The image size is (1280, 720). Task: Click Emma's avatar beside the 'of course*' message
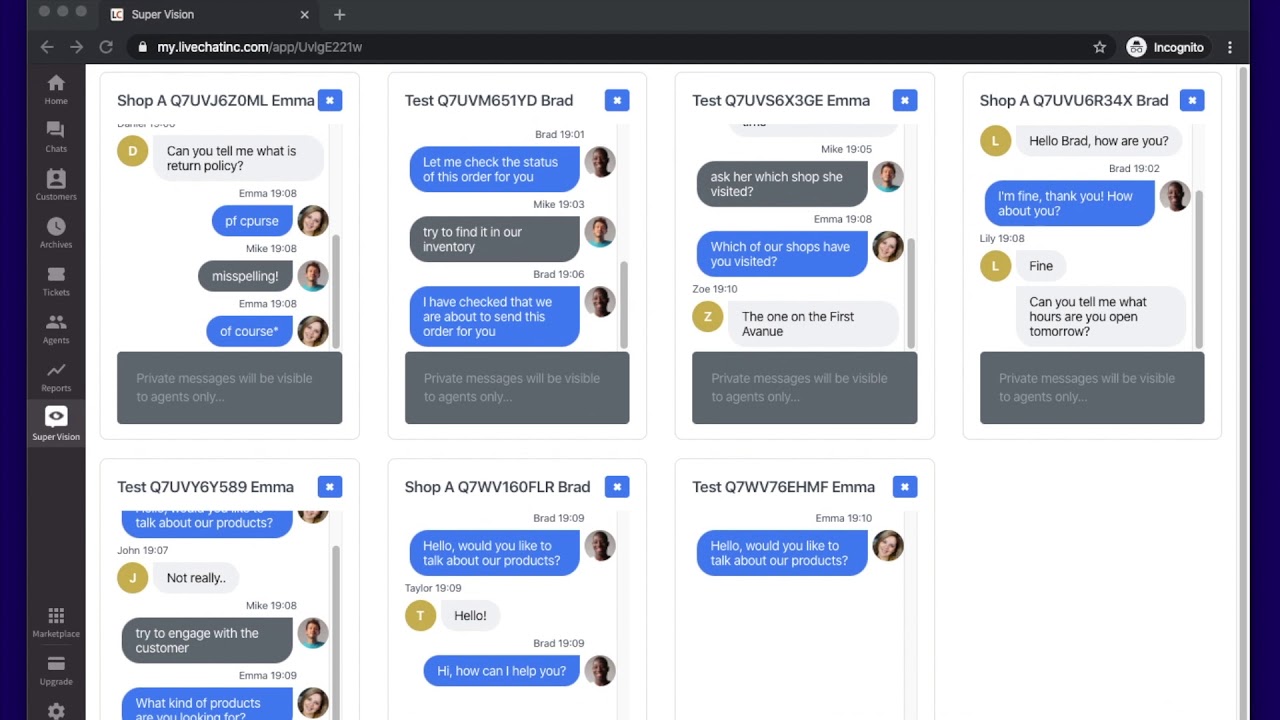(x=313, y=331)
